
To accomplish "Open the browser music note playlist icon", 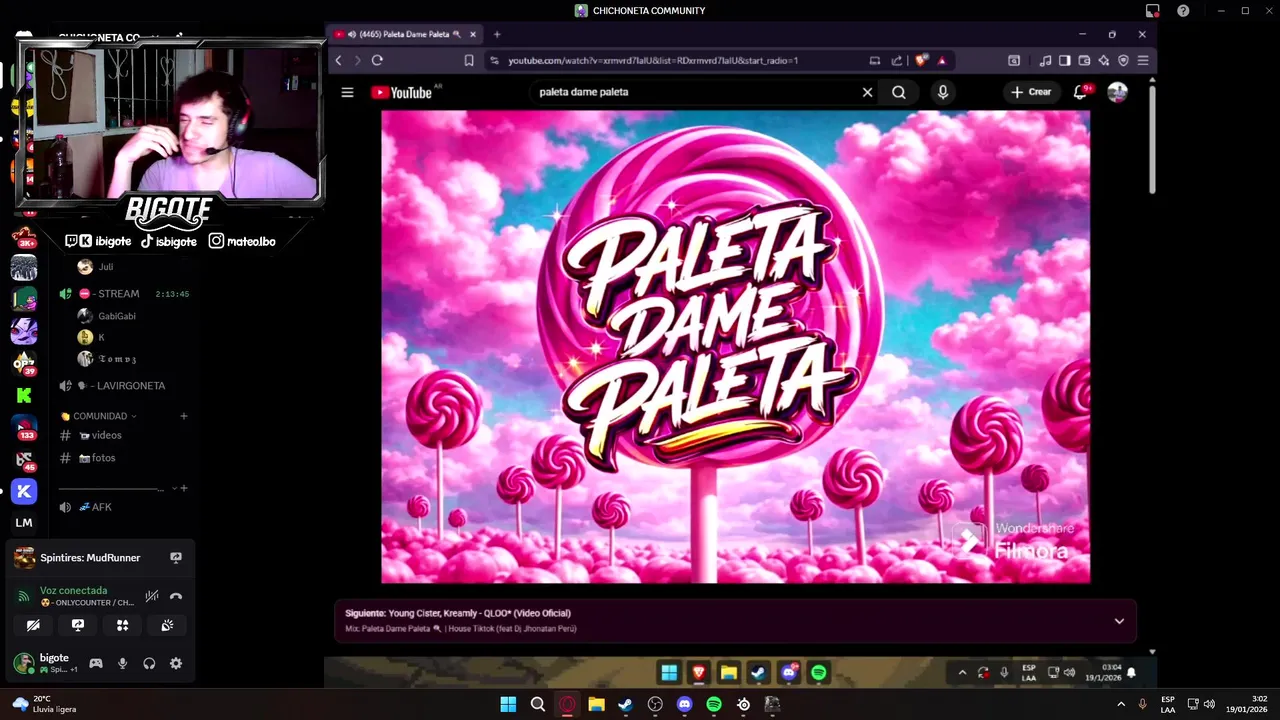I will click(x=1045, y=60).
